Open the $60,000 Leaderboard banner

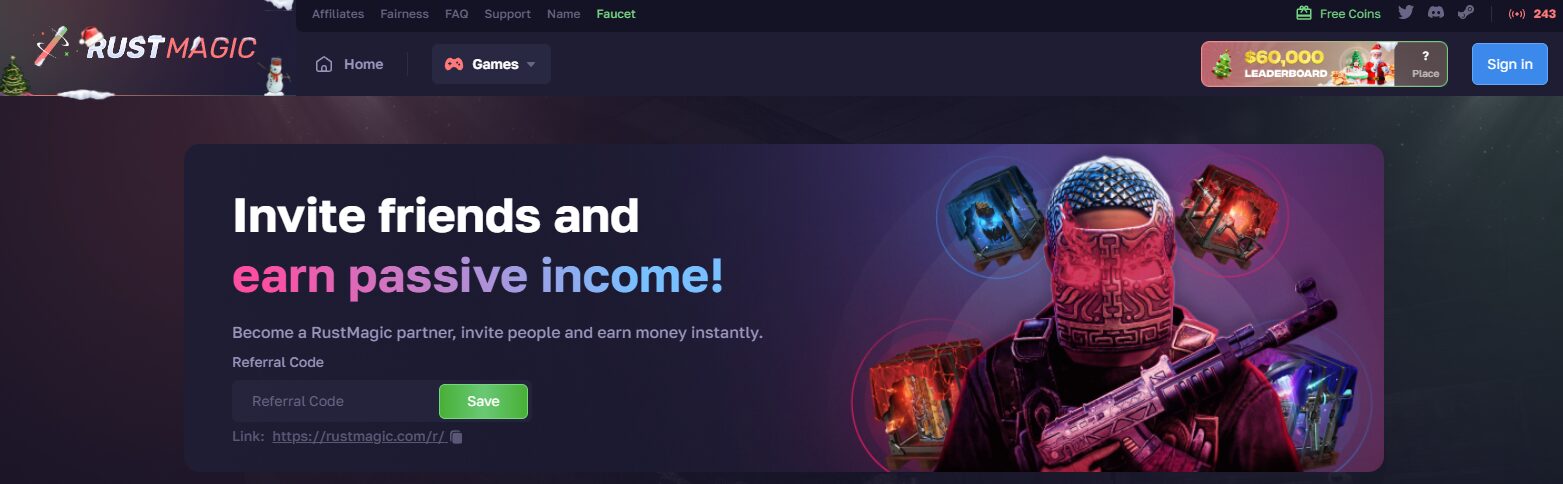click(1324, 64)
